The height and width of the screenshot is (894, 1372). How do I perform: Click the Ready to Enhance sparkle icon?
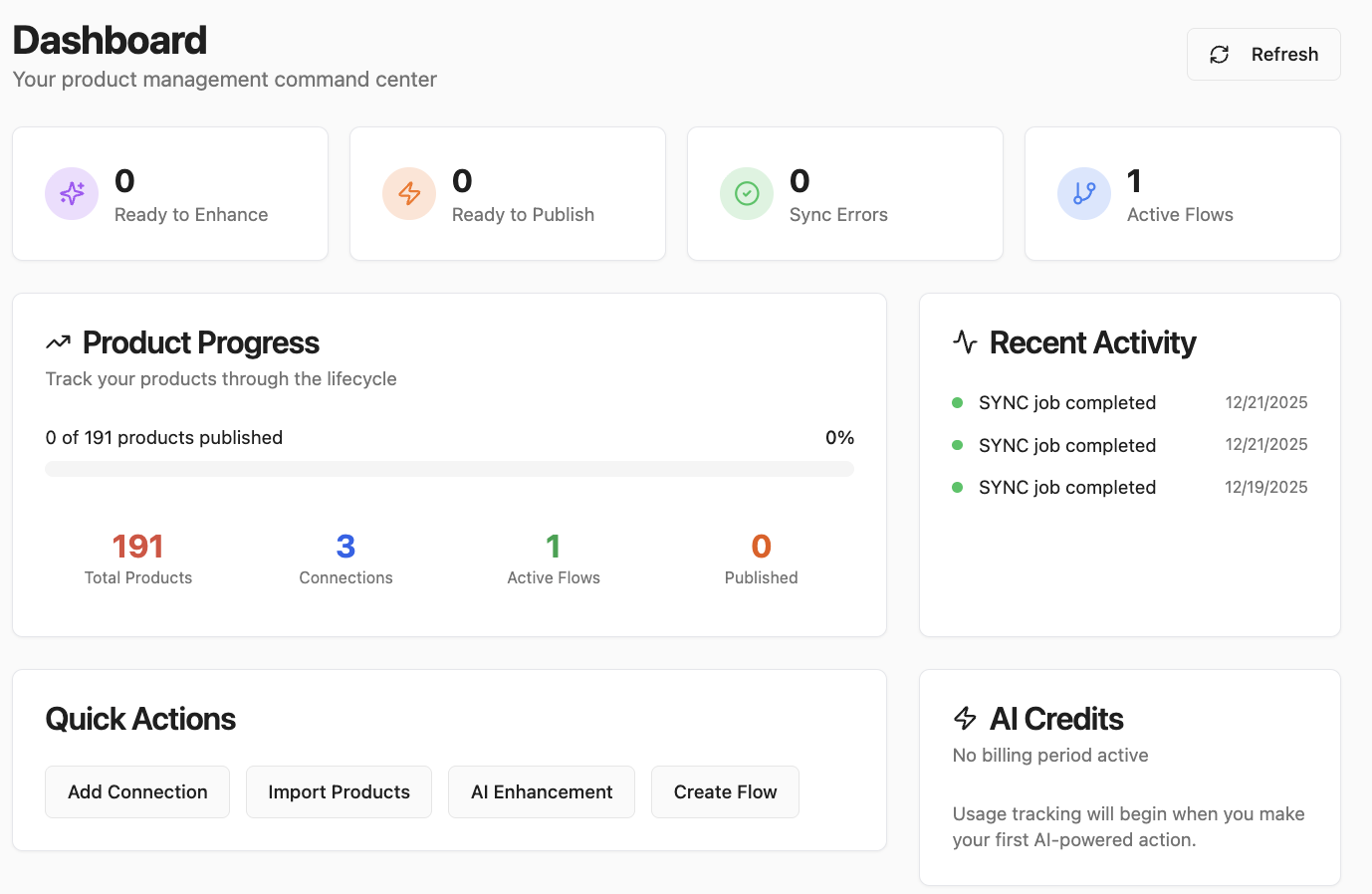pyautogui.click(x=71, y=193)
